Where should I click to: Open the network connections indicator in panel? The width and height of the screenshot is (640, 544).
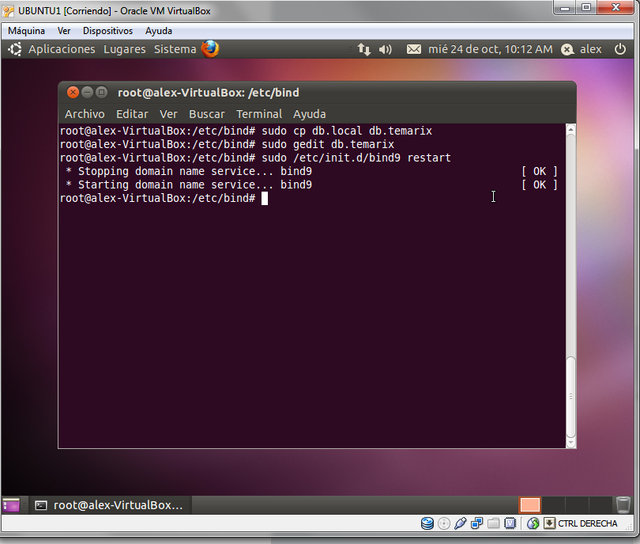point(364,49)
